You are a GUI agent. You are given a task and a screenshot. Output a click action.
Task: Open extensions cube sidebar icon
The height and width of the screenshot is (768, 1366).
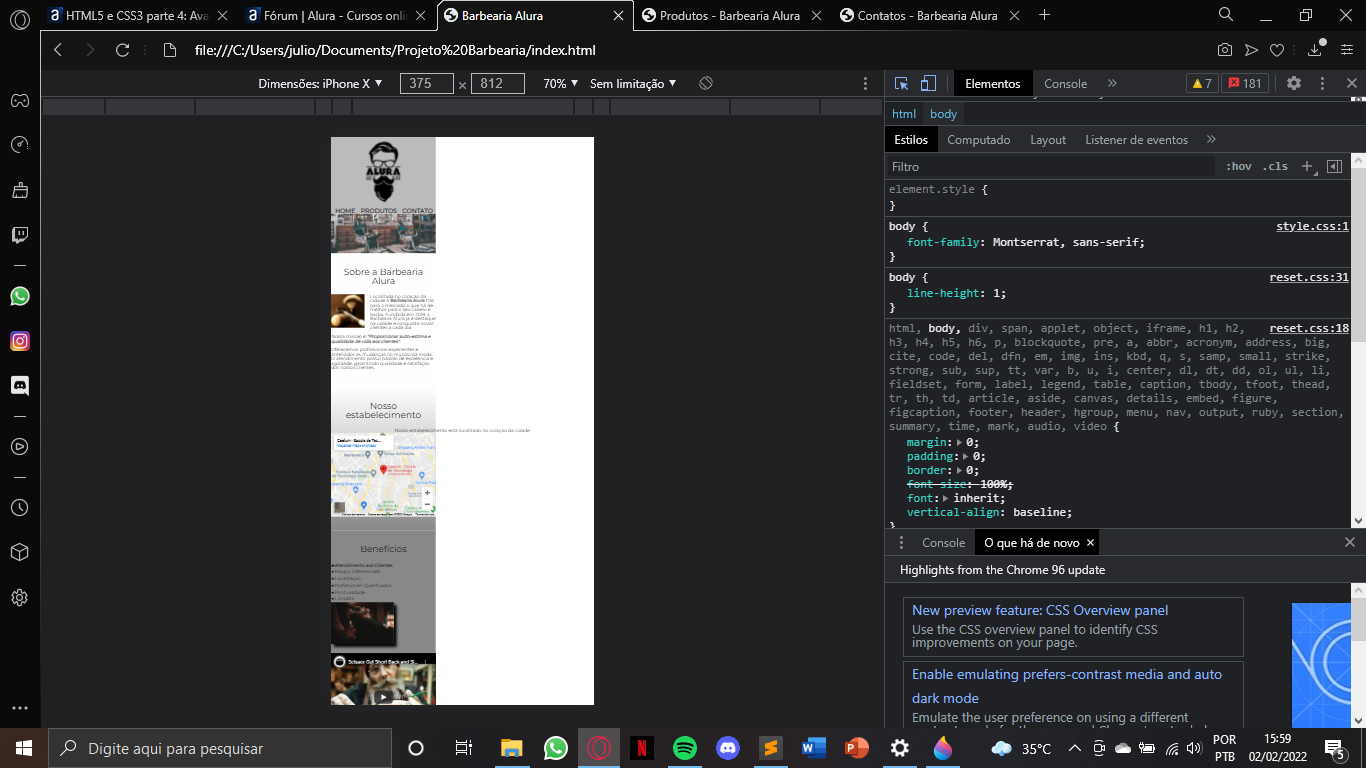pyautogui.click(x=19, y=552)
